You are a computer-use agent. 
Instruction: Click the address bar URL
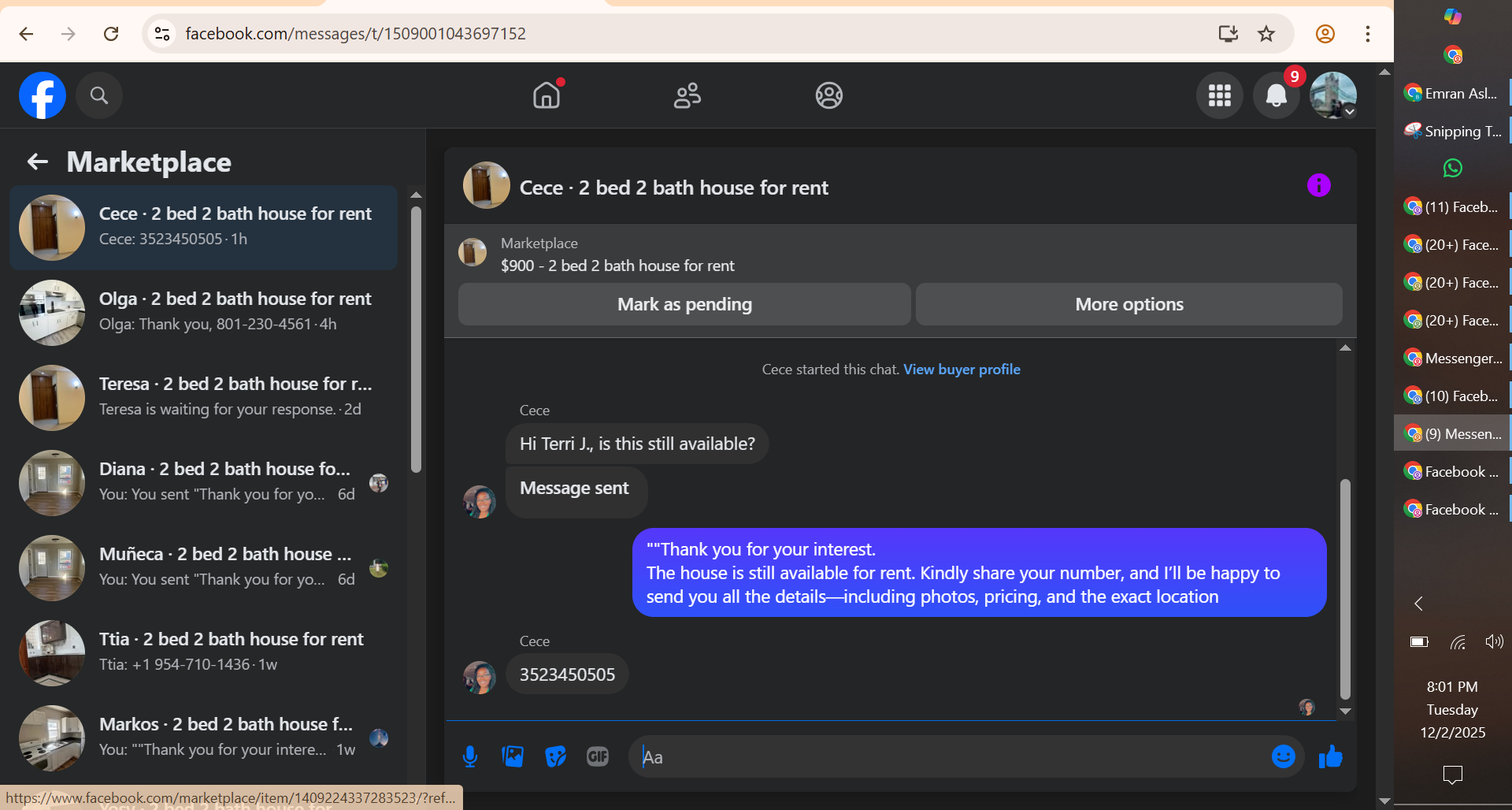(355, 34)
